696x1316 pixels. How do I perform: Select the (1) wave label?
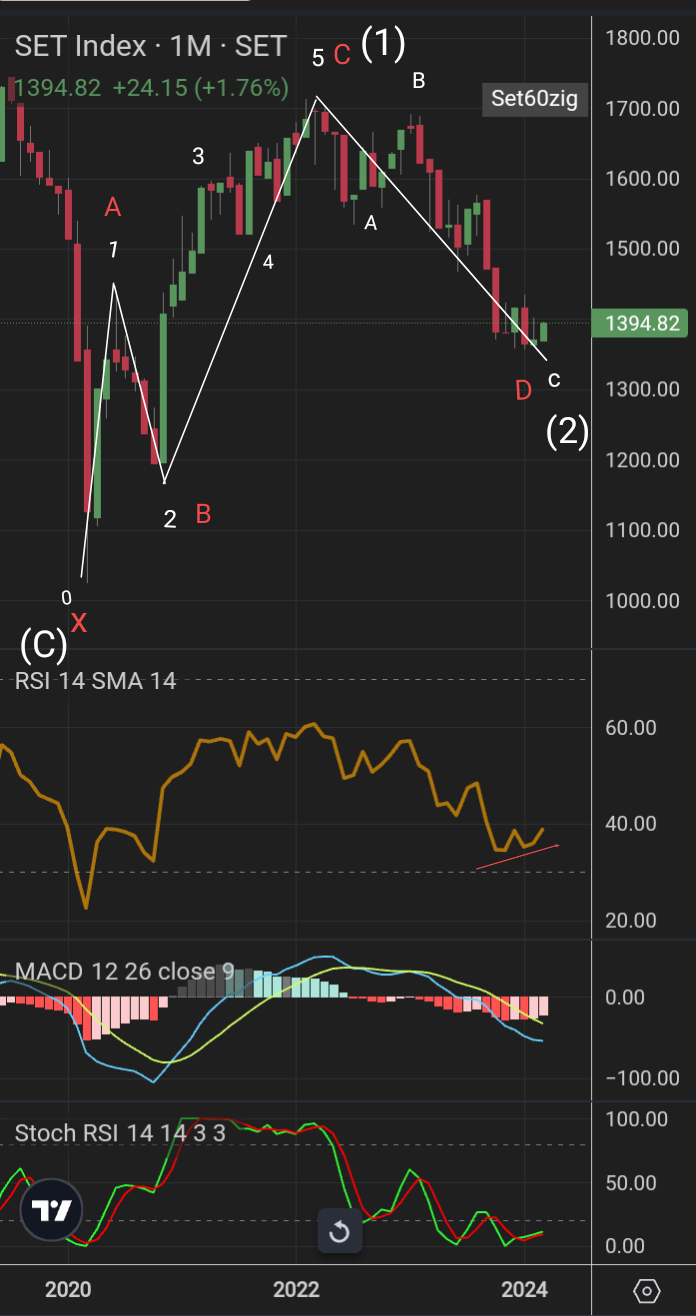383,43
